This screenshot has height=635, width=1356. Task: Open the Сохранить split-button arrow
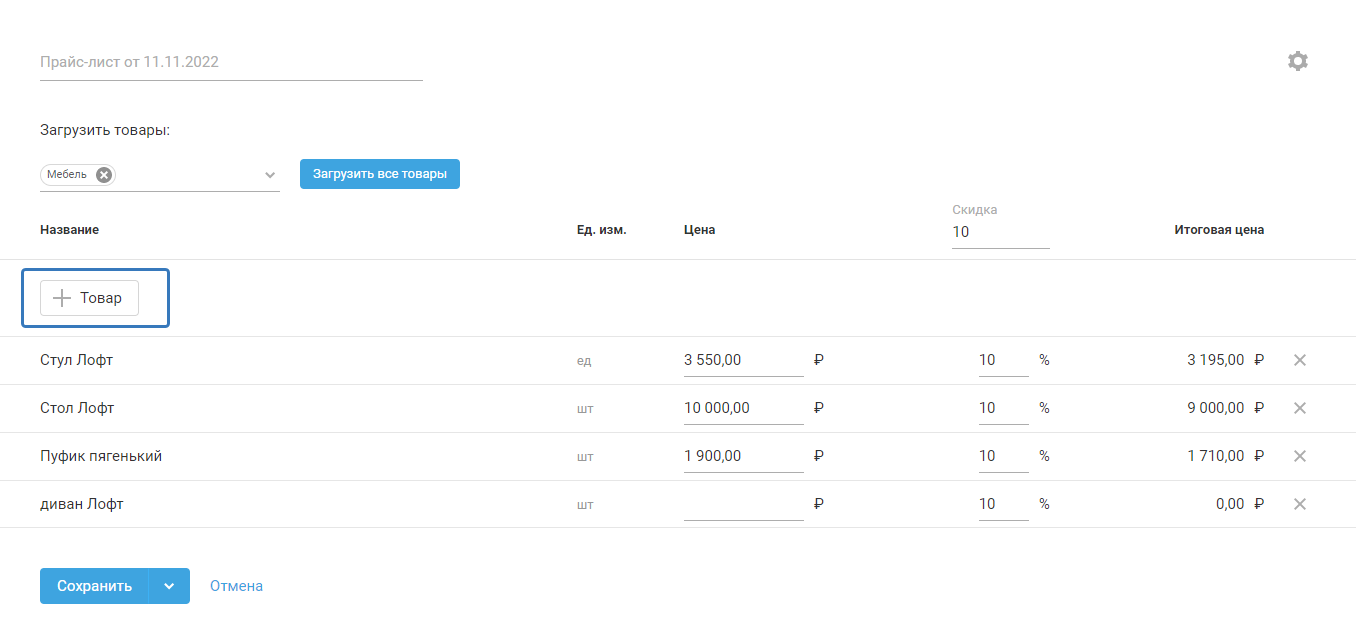[x=169, y=586]
